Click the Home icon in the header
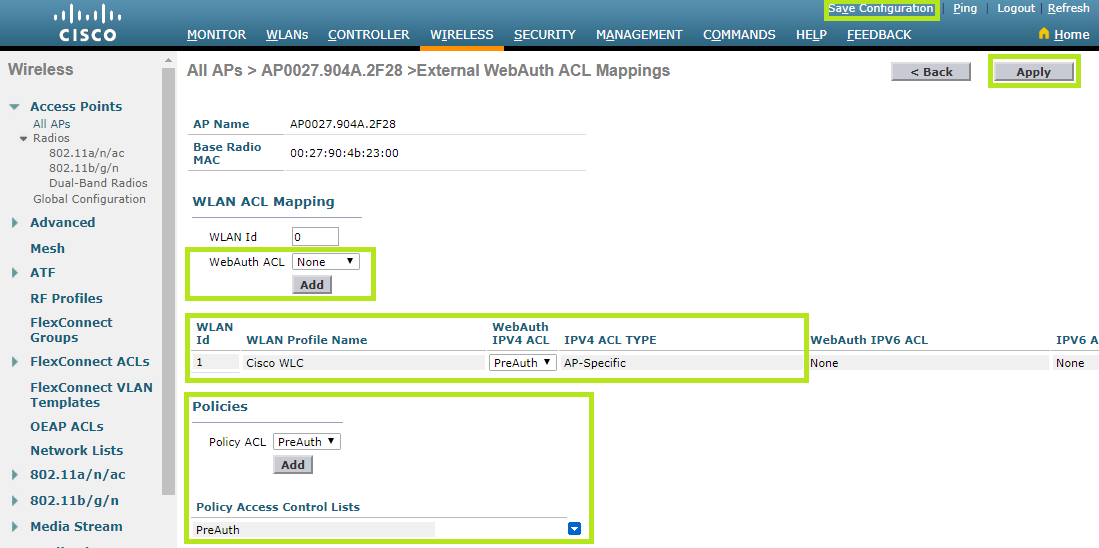Viewport: 1099px width, 548px height. (x=1044, y=34)
